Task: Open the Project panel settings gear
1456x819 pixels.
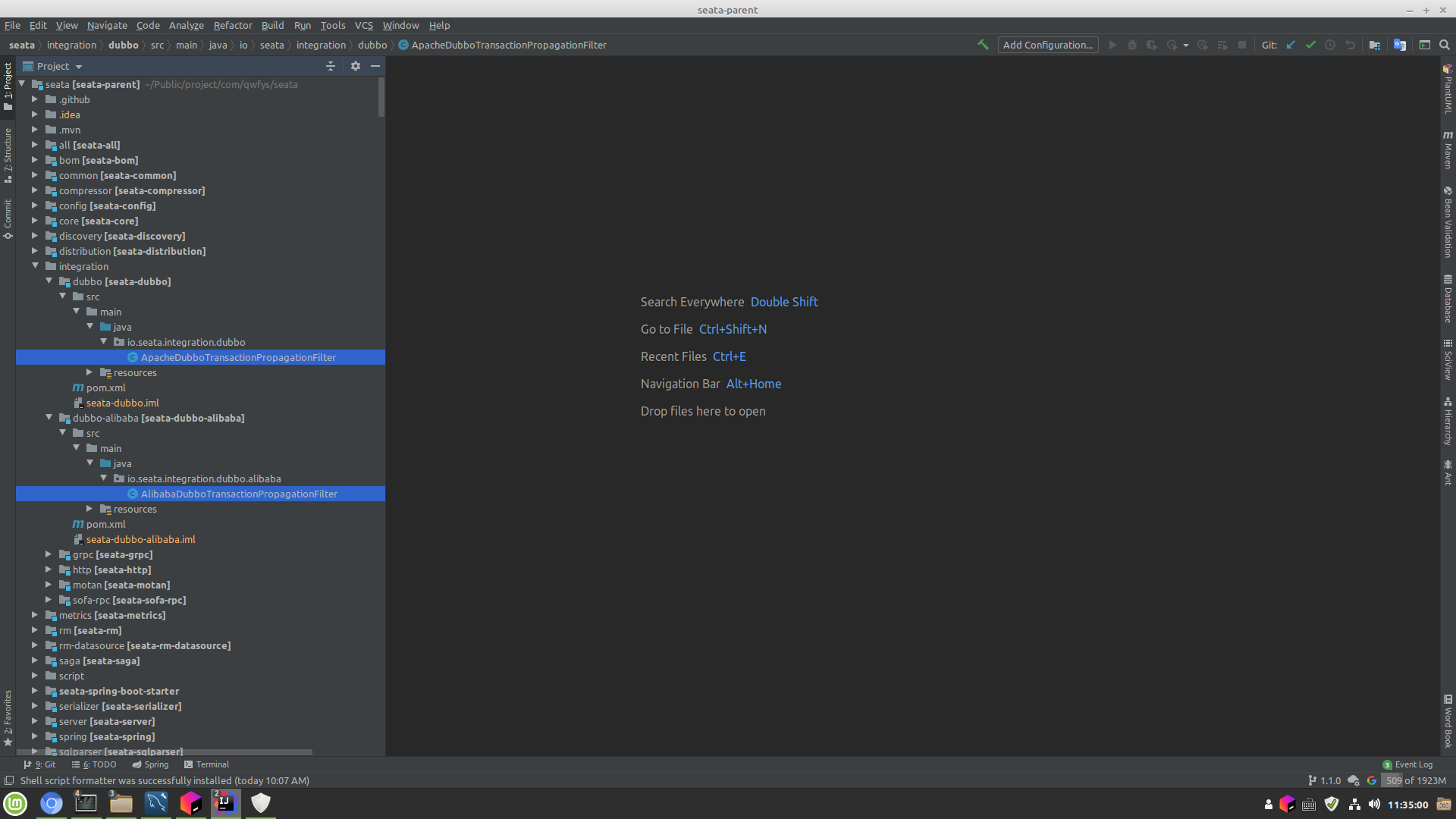Action: click(356, 66)
